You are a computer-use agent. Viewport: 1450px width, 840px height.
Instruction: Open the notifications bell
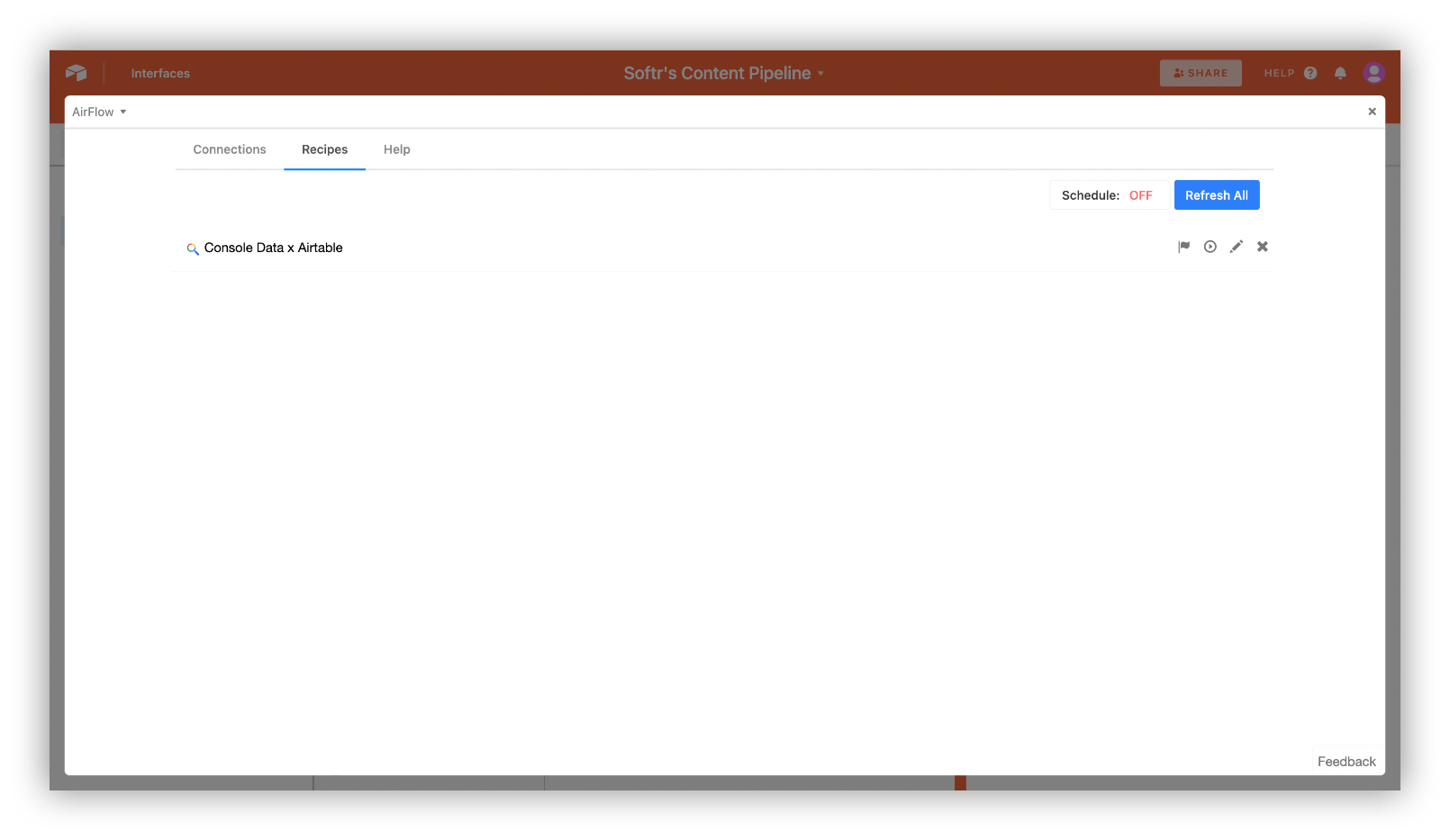pos(1340,73)
